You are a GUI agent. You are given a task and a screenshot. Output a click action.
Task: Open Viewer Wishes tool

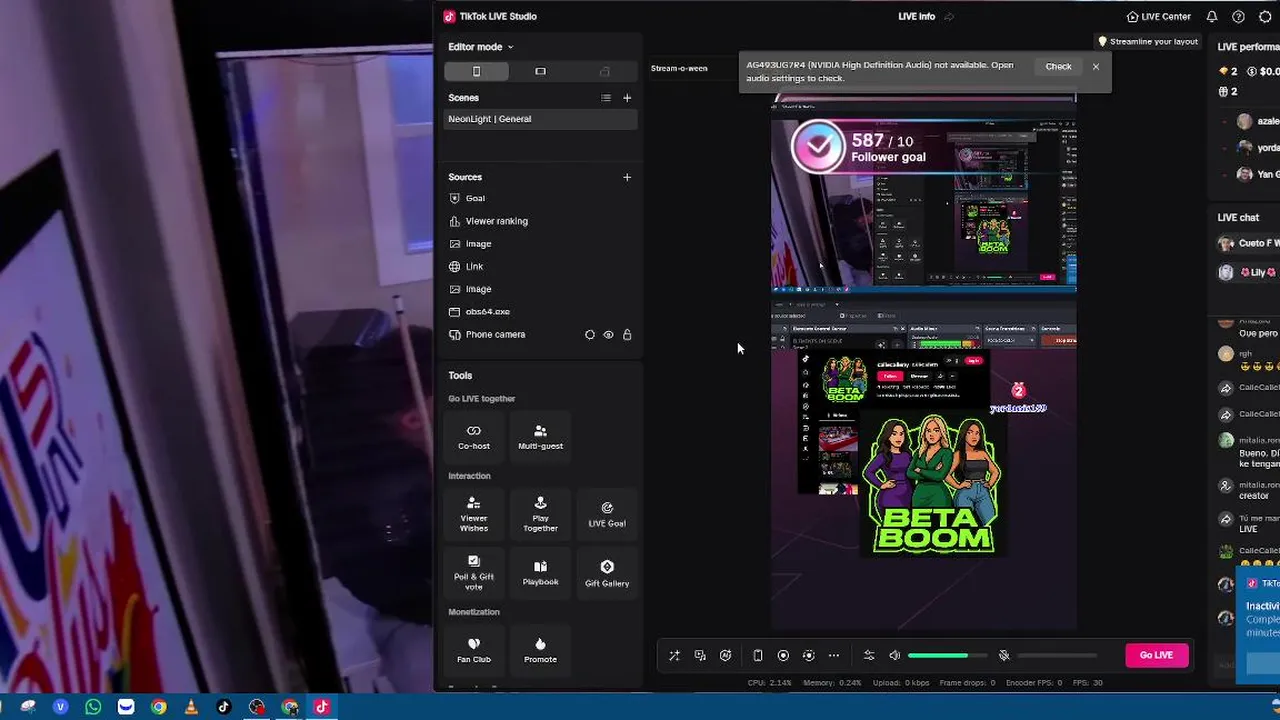(474, 514)
